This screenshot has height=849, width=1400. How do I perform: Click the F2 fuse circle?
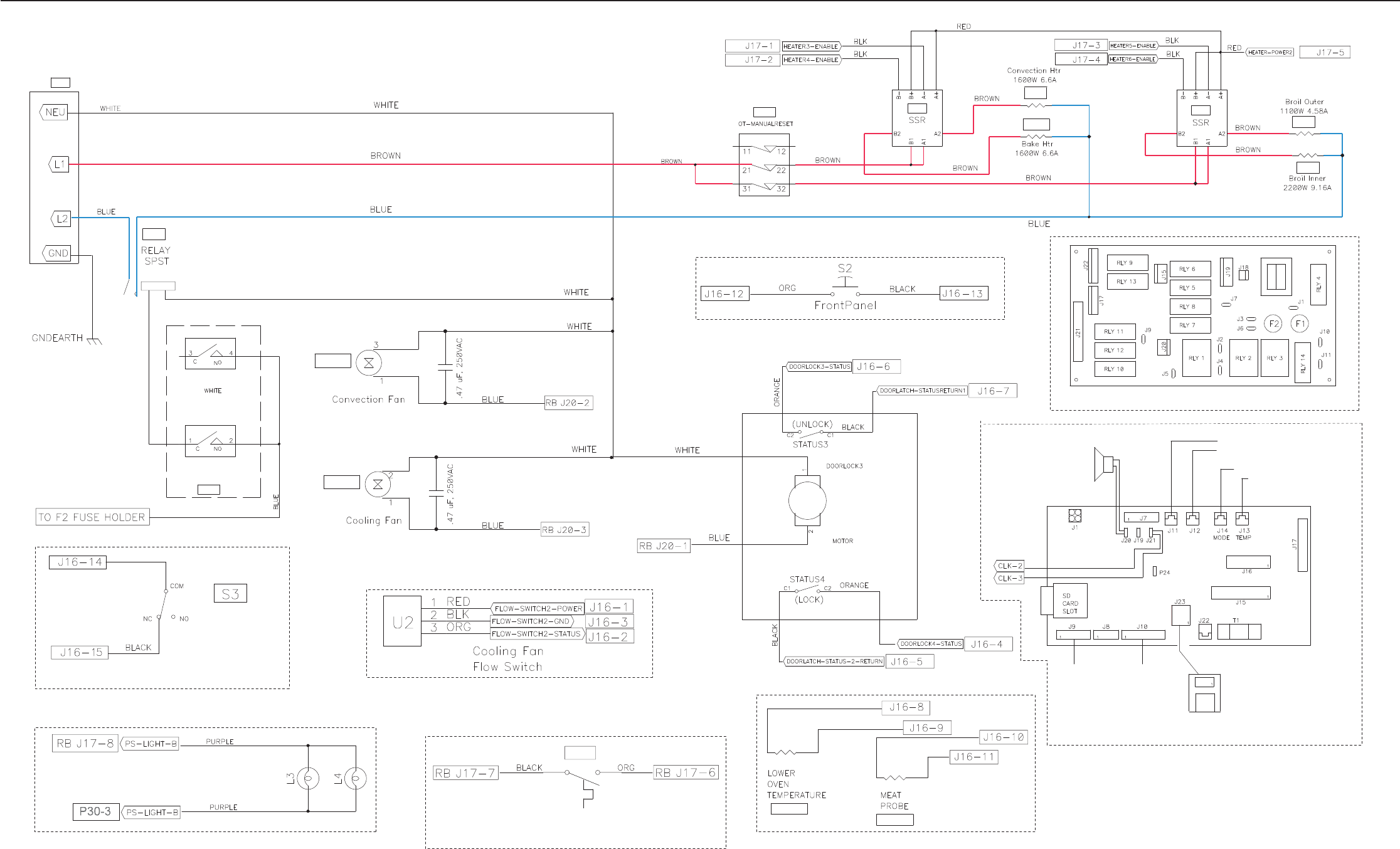click(1273, 324)
